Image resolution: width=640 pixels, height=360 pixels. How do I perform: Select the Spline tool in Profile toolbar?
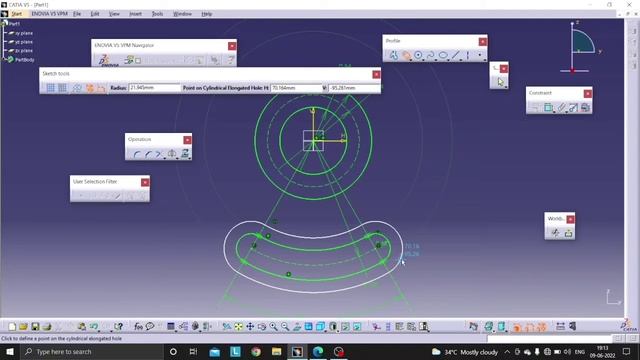pyautogui.click(x=431, y=55)
